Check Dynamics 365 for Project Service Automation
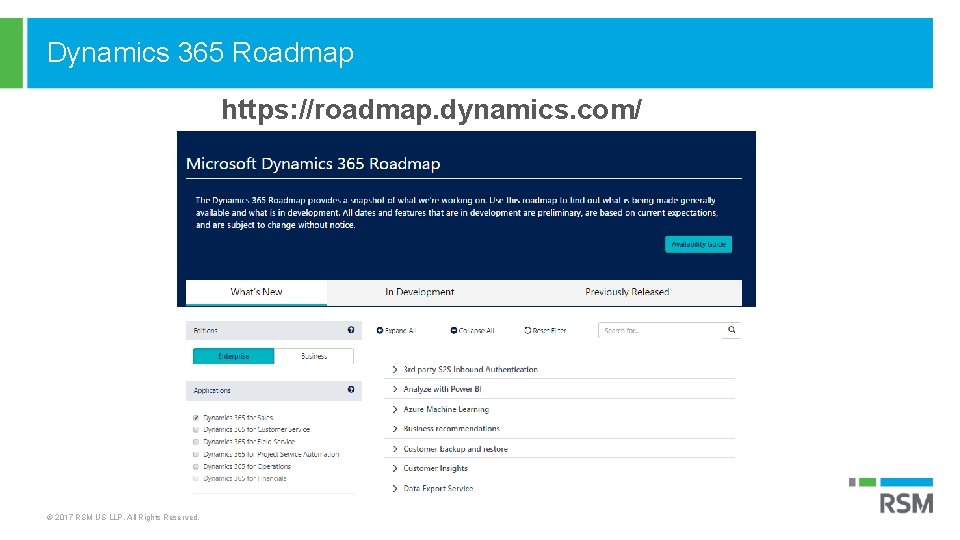This screenshot has height=540, width=960. point(196,454)
